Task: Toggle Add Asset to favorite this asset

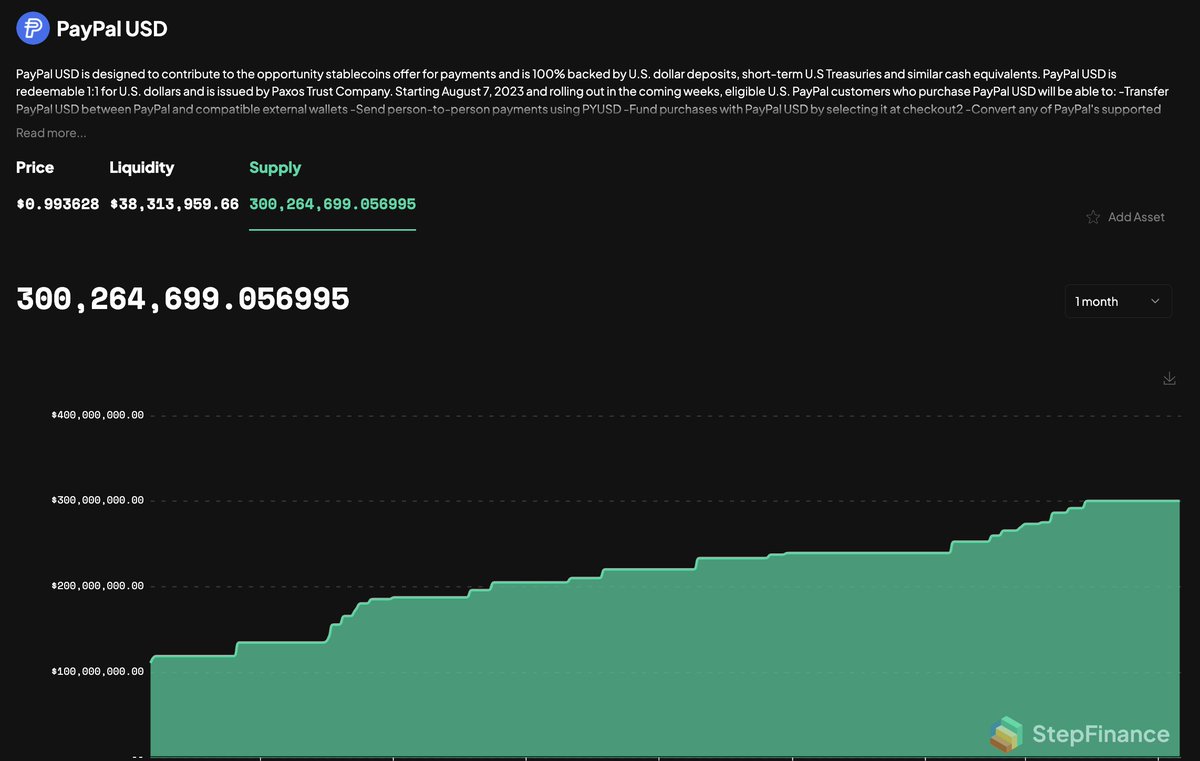Action: (x=1124, y=217)
